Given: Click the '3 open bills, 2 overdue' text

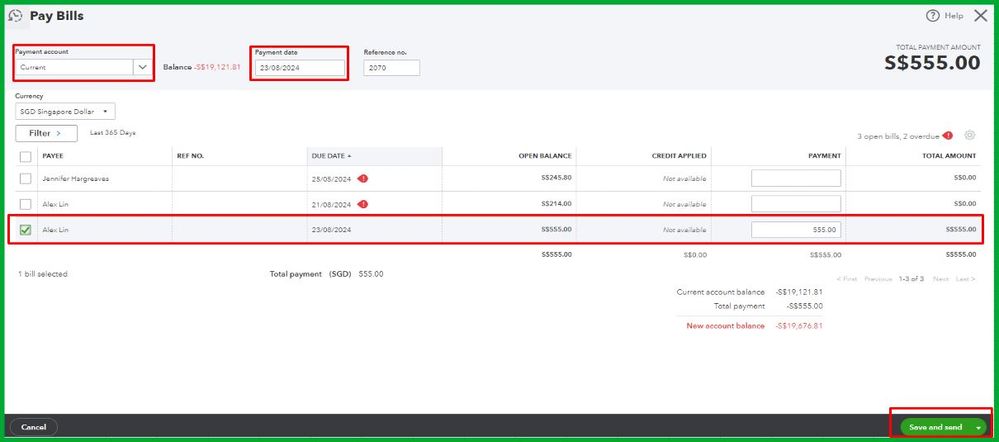Looking at the screenshot, I should point(897,136).
